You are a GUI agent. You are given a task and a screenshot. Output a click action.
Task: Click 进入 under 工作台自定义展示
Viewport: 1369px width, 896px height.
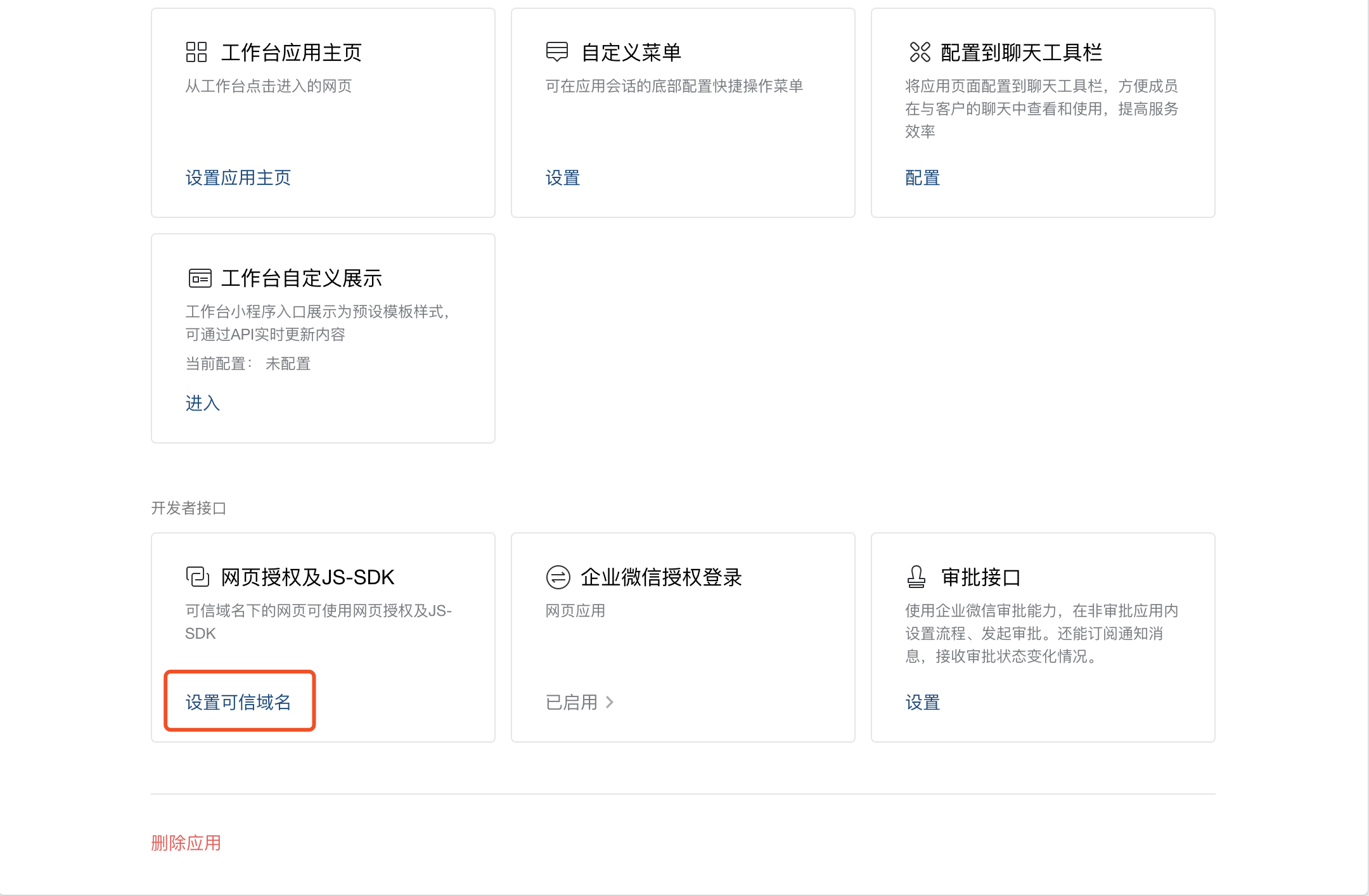202,403
